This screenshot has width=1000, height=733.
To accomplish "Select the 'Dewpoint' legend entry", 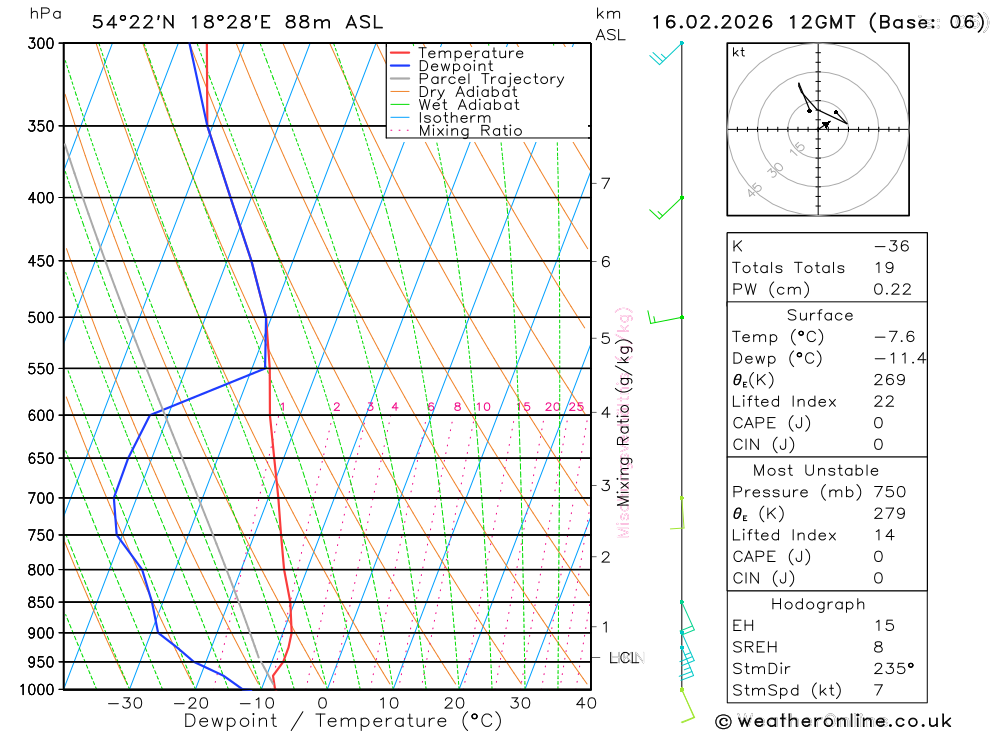I will (x=455, y=66).
